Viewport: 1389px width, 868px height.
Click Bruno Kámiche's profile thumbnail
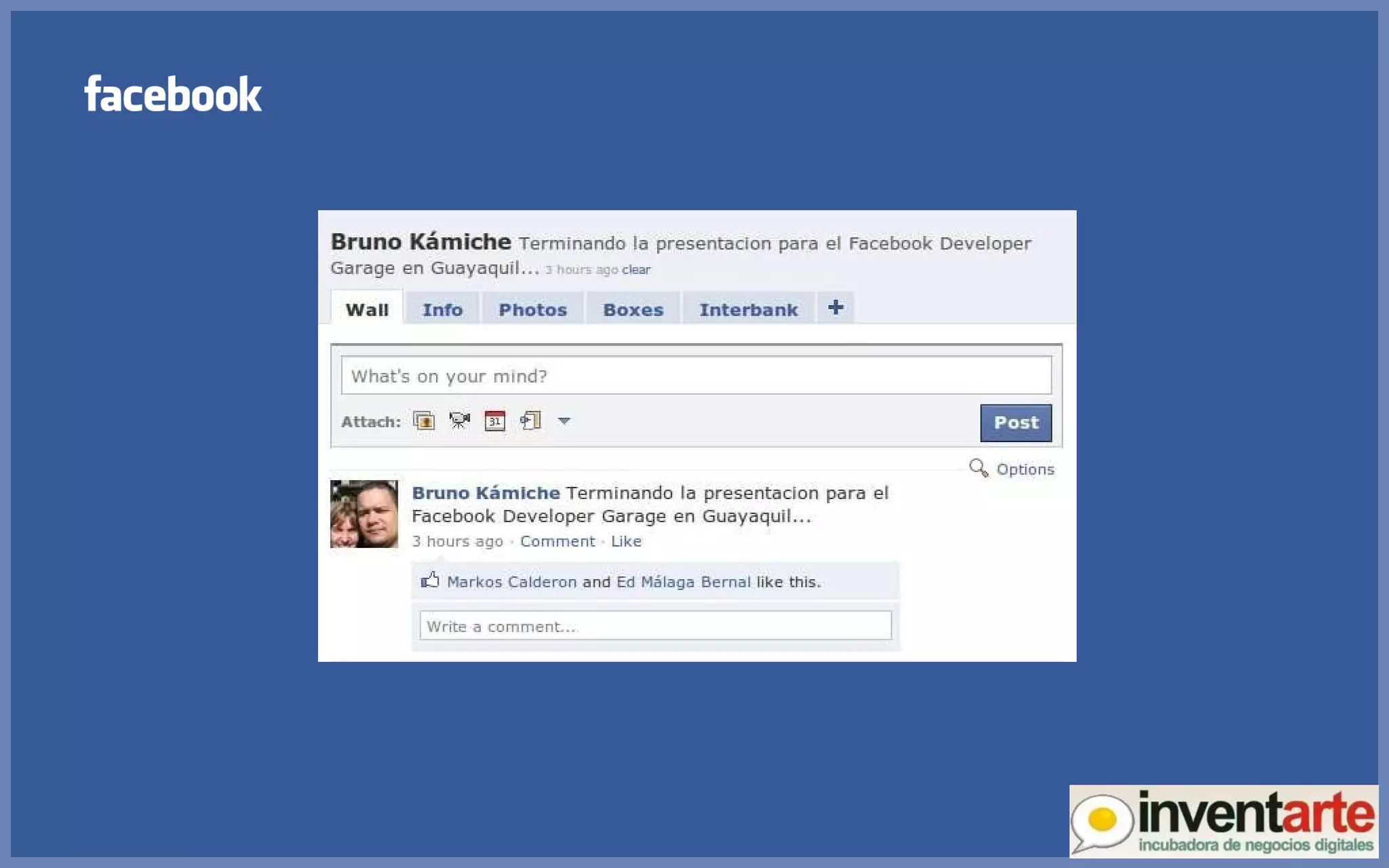(x=364, y=514)
